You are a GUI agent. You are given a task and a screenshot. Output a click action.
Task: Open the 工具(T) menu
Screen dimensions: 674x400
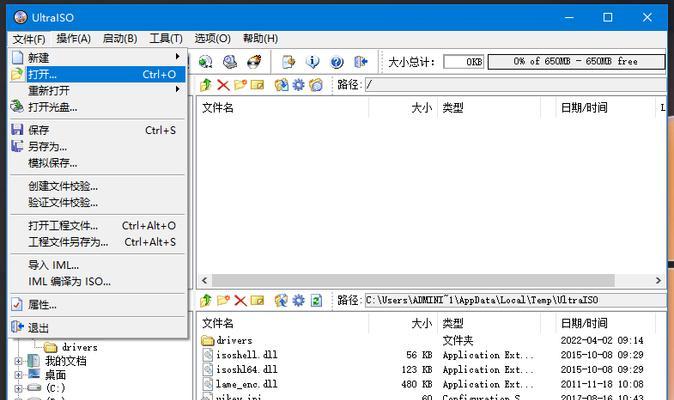[x=166, y=39]
